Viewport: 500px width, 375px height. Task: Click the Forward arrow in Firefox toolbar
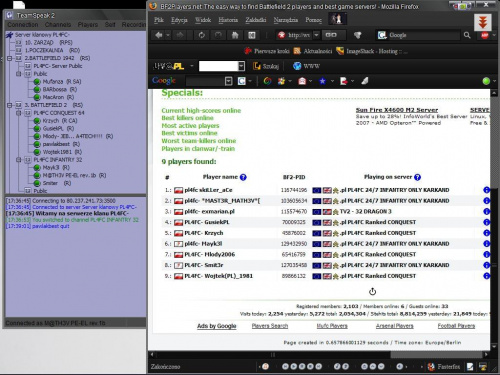pos(180,35)
